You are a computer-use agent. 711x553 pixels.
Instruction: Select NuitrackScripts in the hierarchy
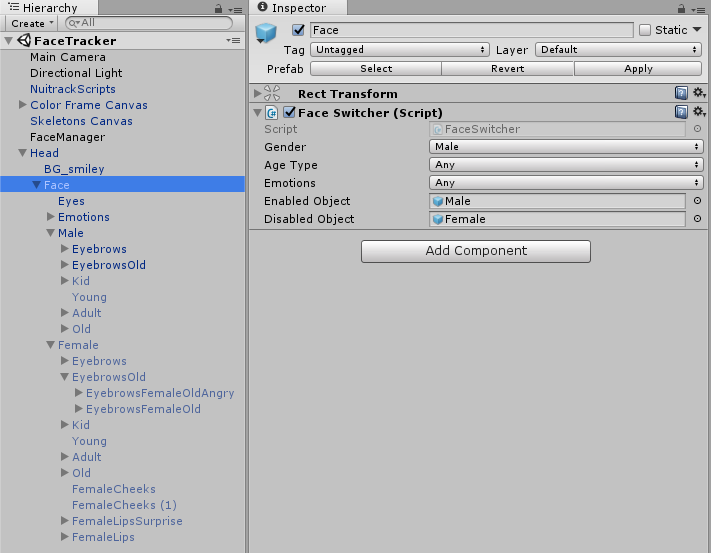[73, 89]
